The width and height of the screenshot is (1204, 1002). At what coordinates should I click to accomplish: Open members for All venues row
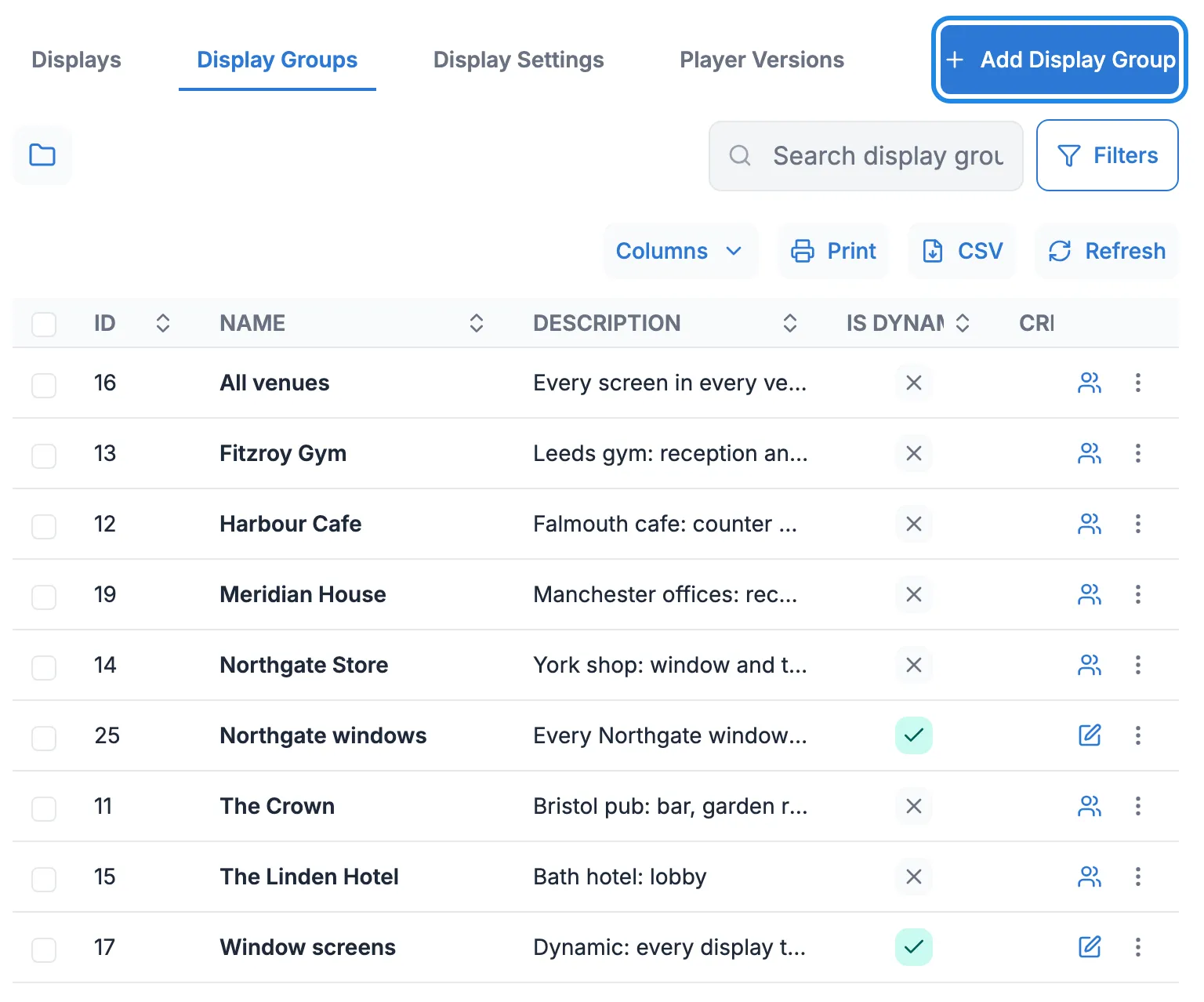point(1090,383)
